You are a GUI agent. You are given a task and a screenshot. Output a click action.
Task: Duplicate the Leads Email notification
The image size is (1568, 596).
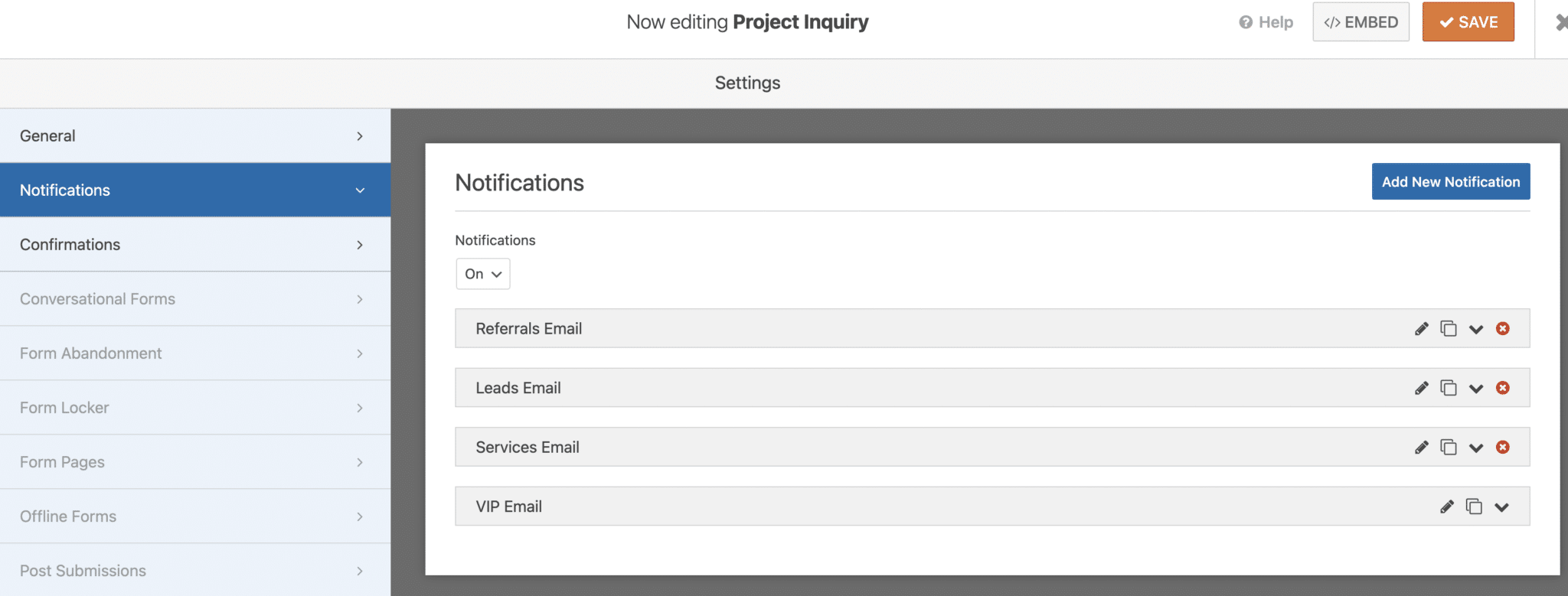point(1449,388)
